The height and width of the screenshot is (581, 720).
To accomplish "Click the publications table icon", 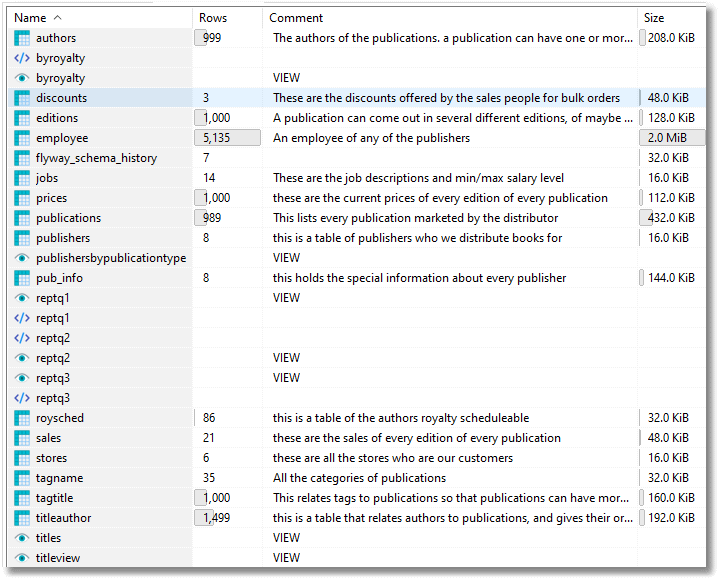I will point(22,218).
